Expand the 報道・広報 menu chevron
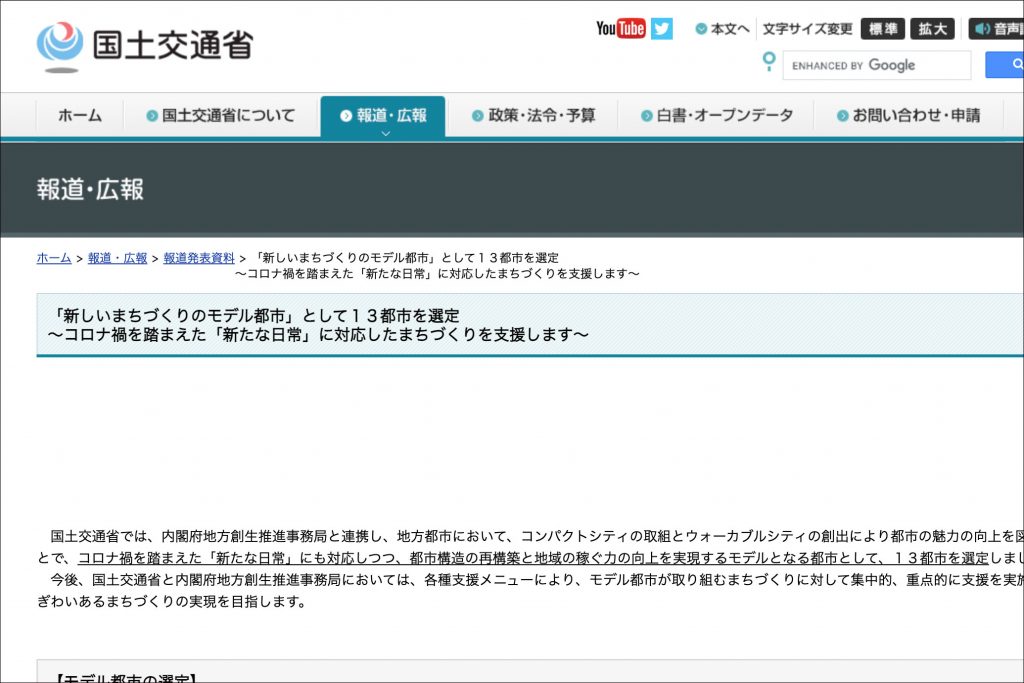The image size is (1024, 683). 385,132
